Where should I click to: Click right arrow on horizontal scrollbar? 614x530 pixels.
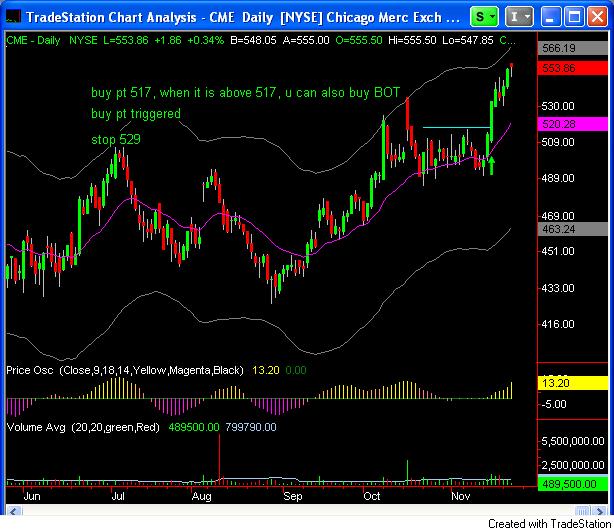click(599, 511)
